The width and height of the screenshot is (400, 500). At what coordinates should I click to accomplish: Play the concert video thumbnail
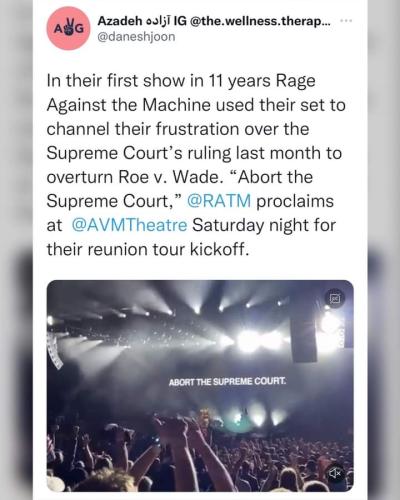[x=200, y=386]
